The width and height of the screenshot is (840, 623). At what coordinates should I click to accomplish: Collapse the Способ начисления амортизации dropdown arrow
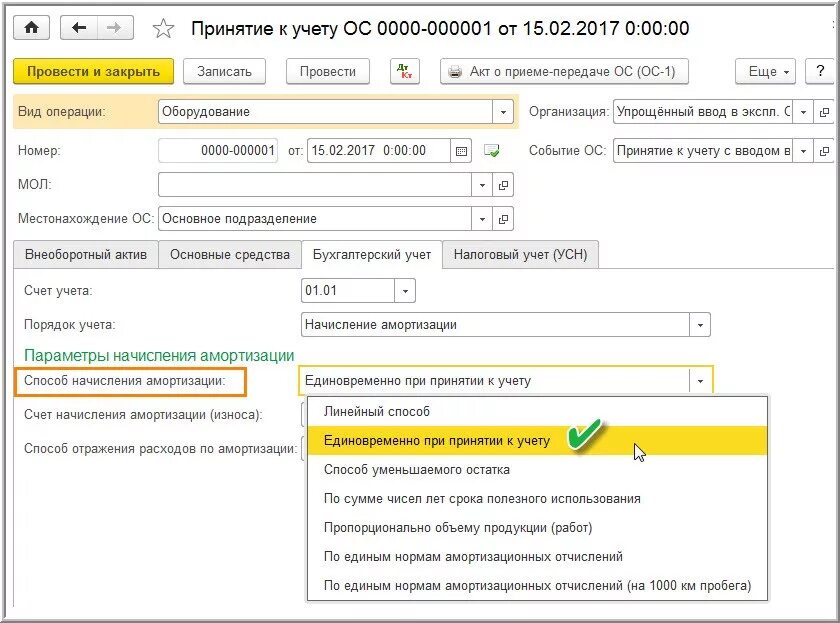coord(700,381)
